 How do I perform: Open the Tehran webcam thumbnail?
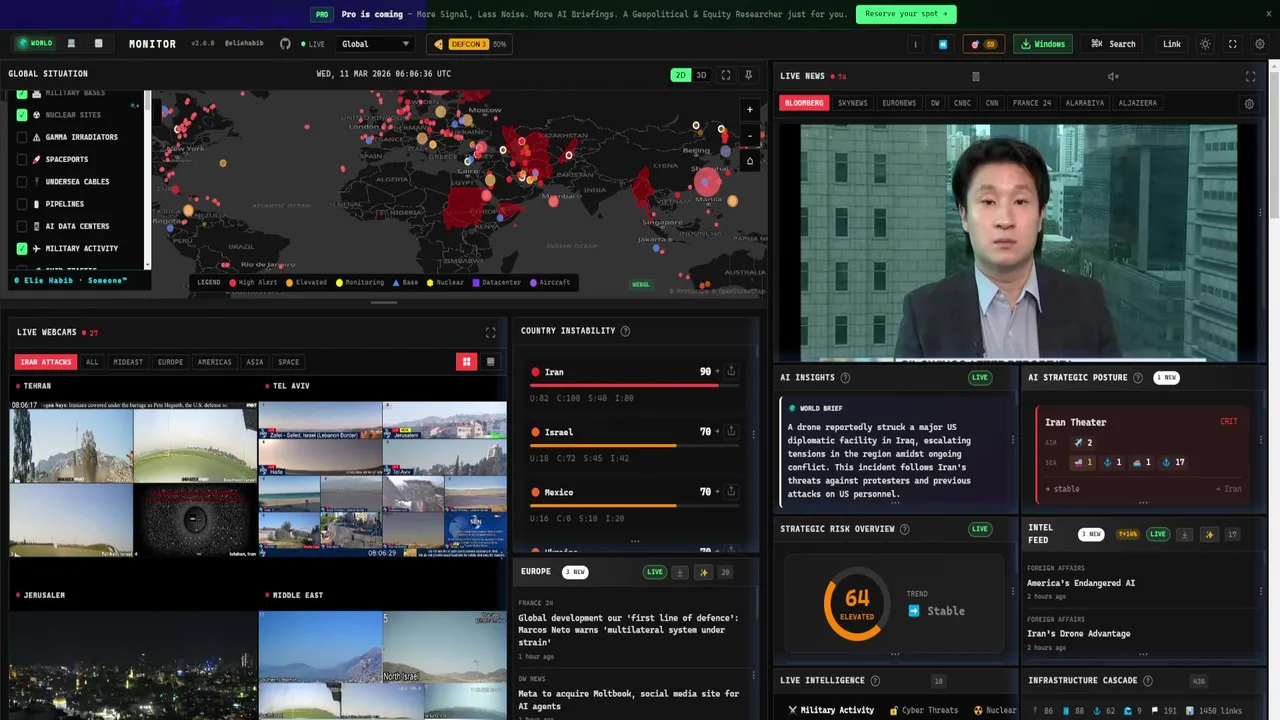[133, 478]
